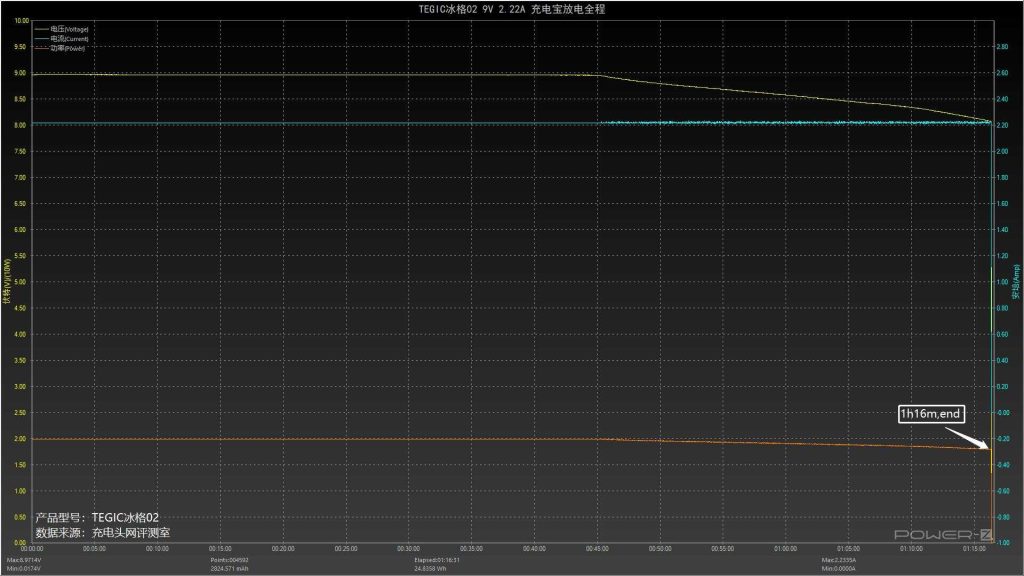The width and height of the screenshot is (1024, 576).
Task: Click the "Points:004592" readout
Action: (229, 560)
